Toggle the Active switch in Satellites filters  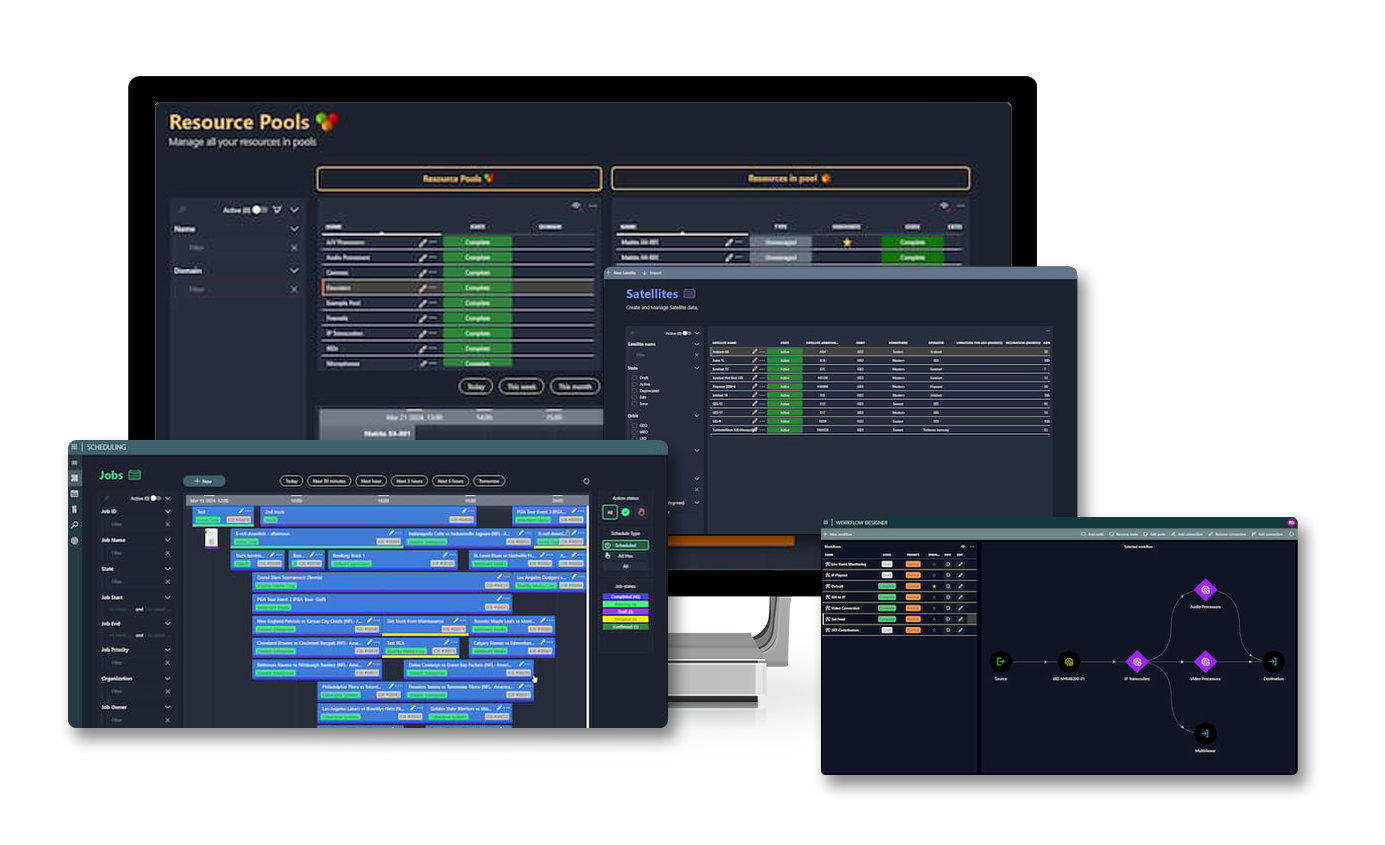click(x=687, y=333)
